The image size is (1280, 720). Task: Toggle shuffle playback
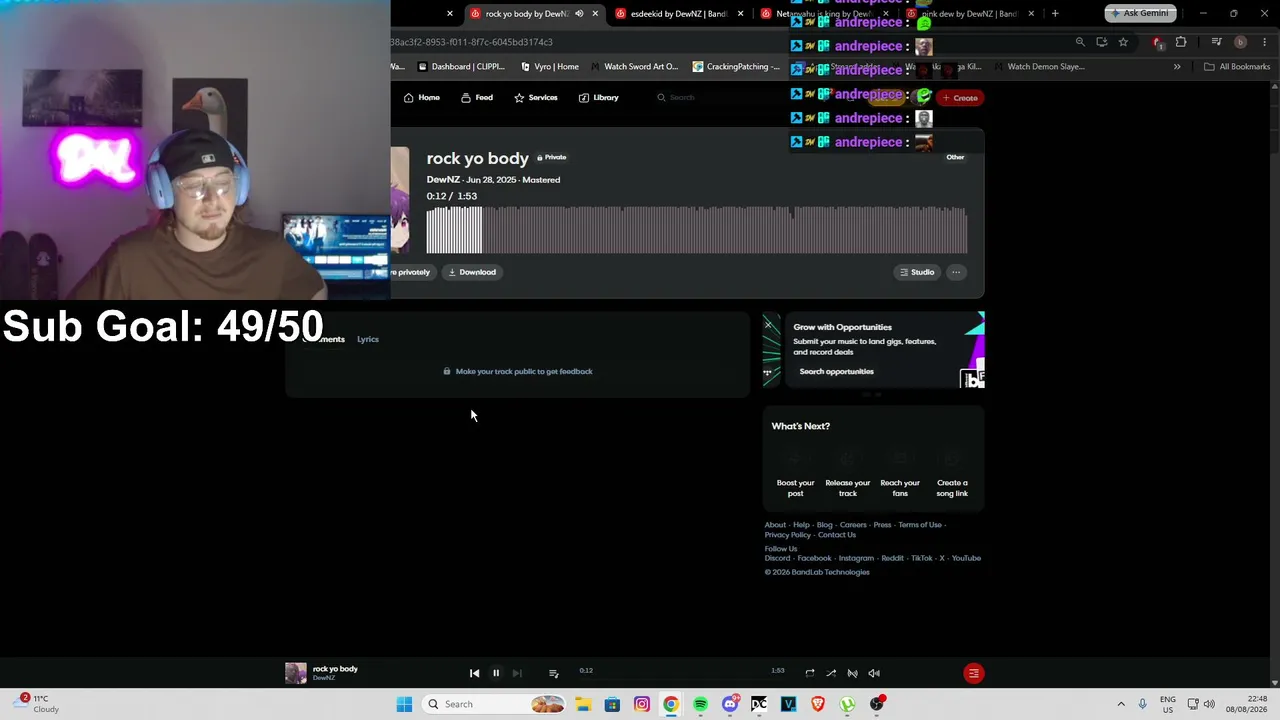(831, 673)
